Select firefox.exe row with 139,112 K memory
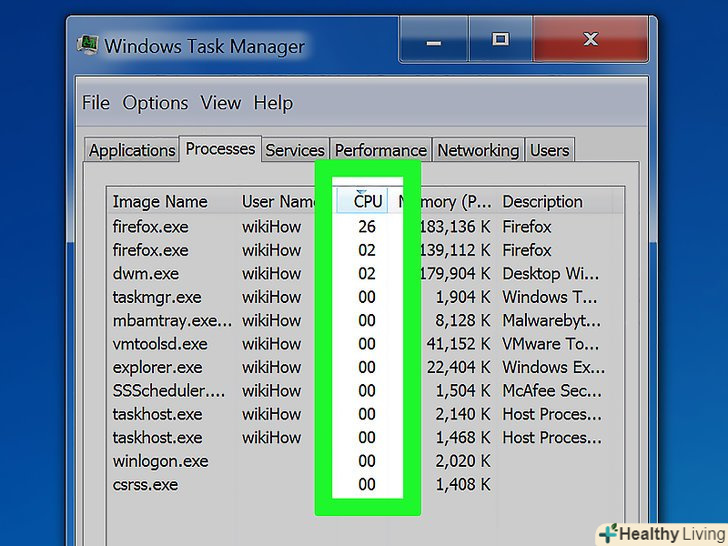 (365, 250)
